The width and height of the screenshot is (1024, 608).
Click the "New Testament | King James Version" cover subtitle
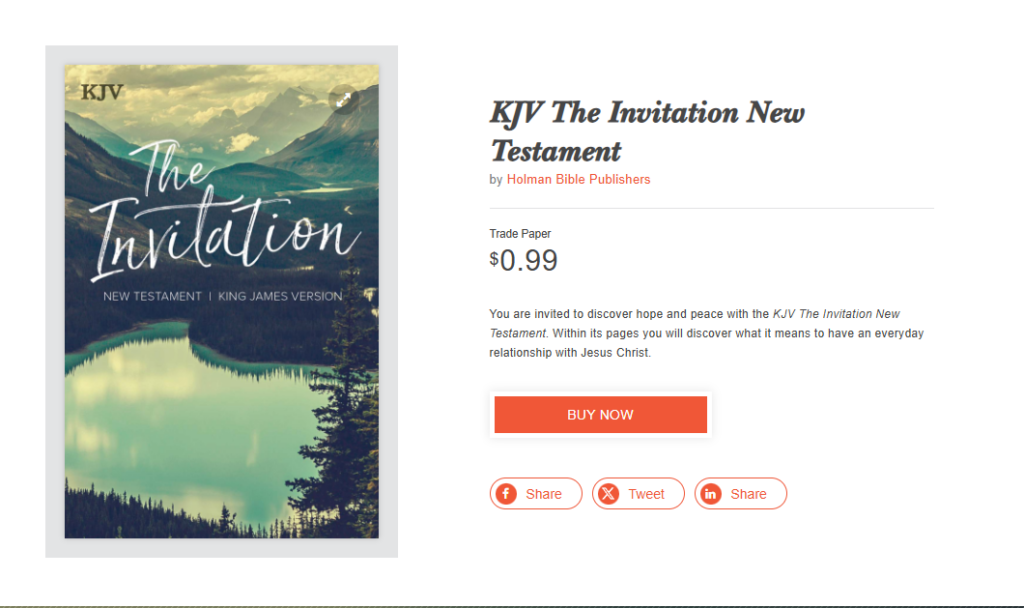(x=222, y=296)
